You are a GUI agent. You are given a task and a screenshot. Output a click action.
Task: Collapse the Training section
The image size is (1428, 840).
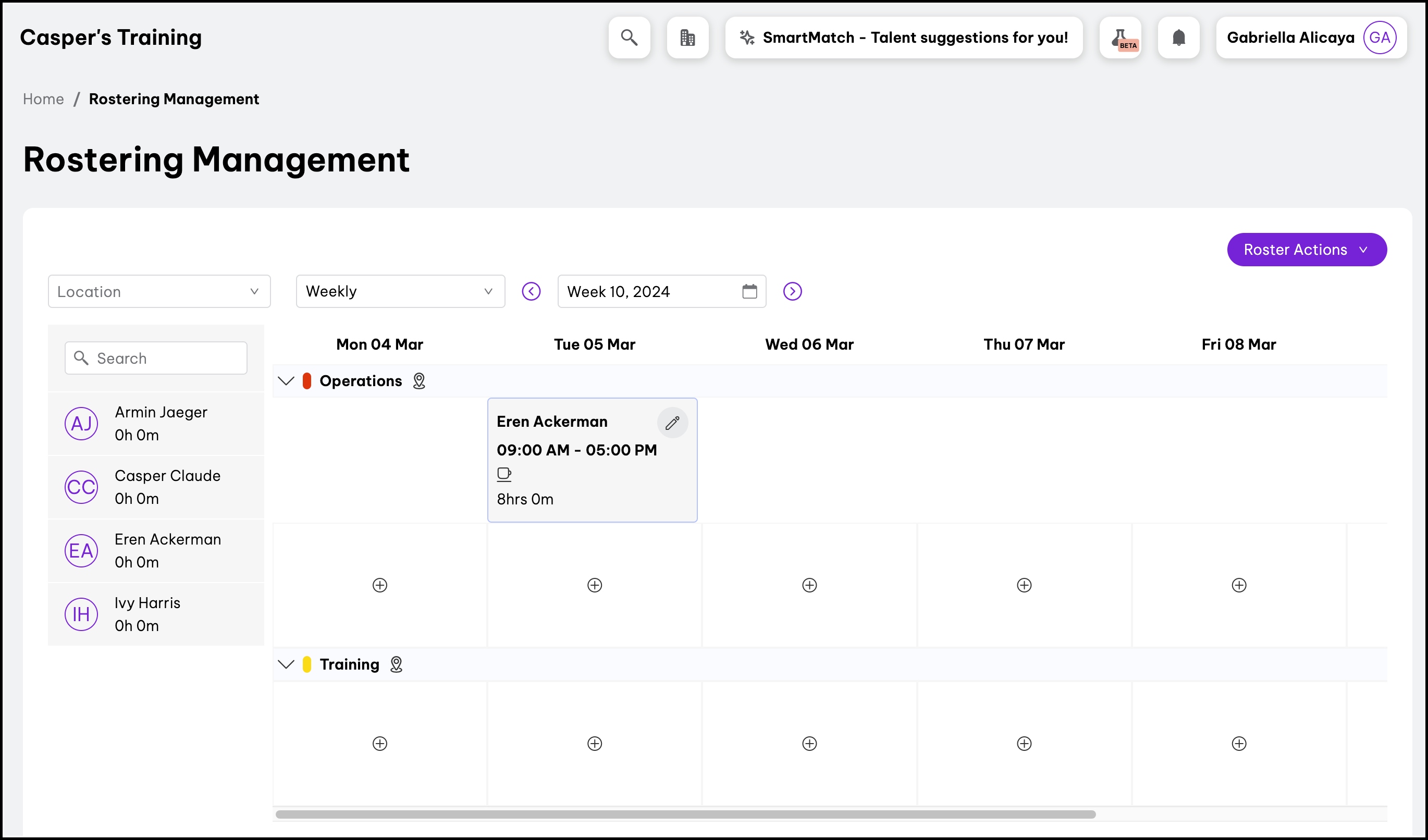click(x=286, y=664)
